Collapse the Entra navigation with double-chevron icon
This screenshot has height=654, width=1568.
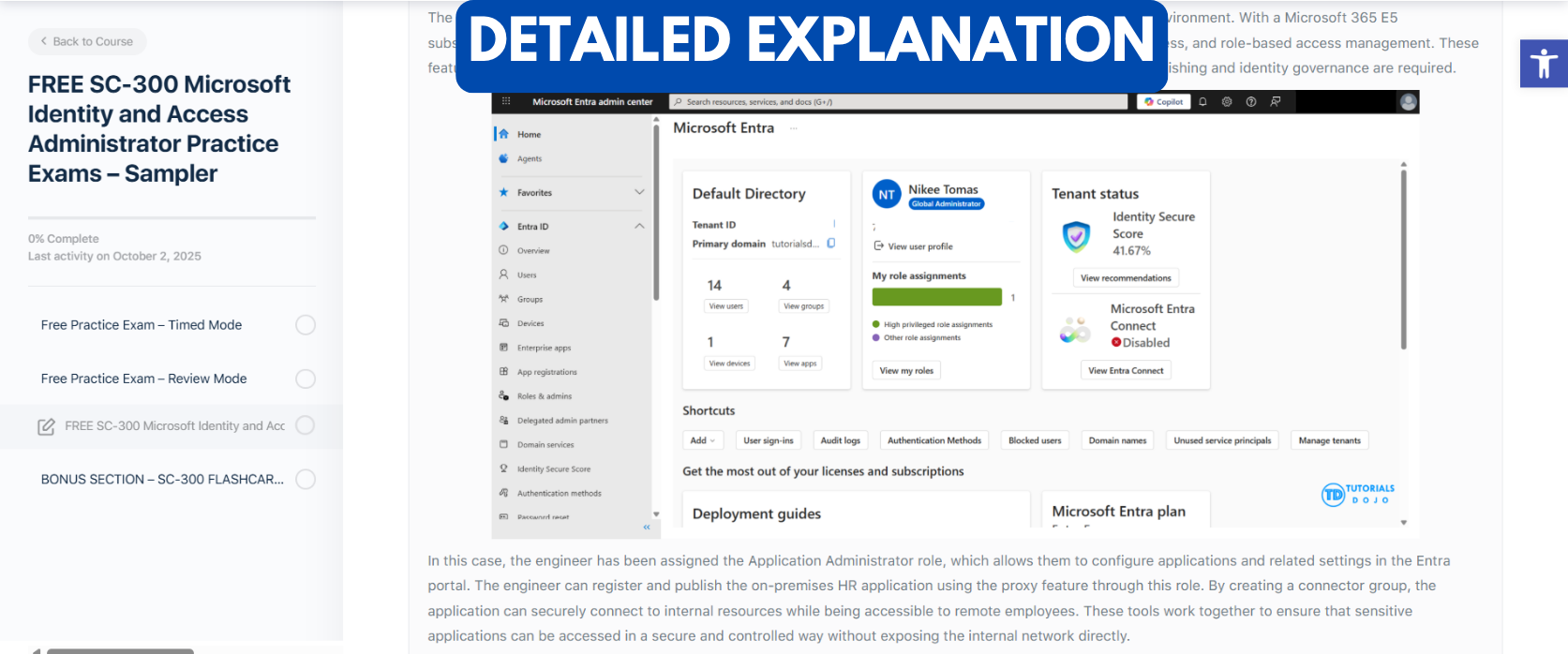647,528
